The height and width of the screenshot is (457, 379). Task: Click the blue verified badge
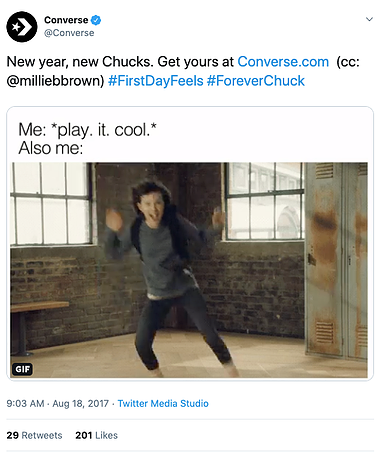96,20
